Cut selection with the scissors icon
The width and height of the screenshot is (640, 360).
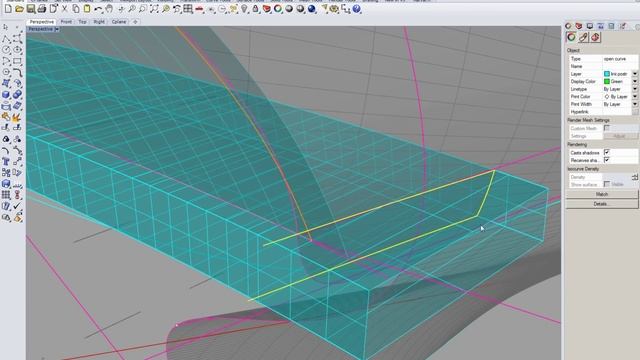pyautogui.click(x=64, y=9)
